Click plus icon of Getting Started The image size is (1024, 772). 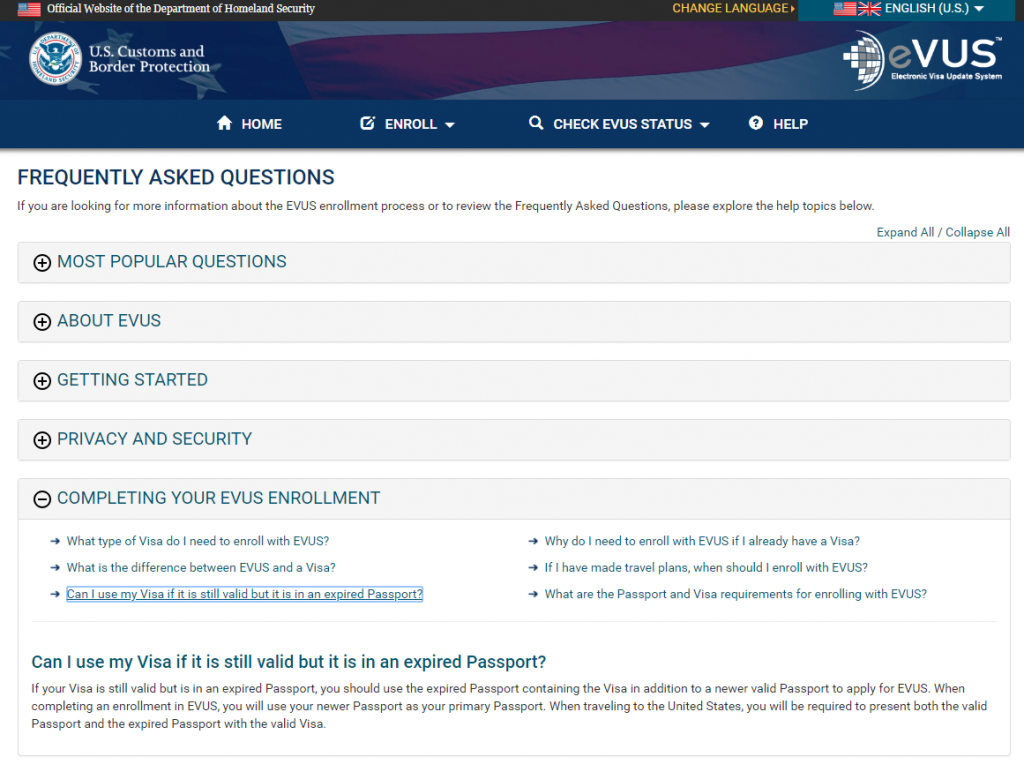(x=42, y=381)
